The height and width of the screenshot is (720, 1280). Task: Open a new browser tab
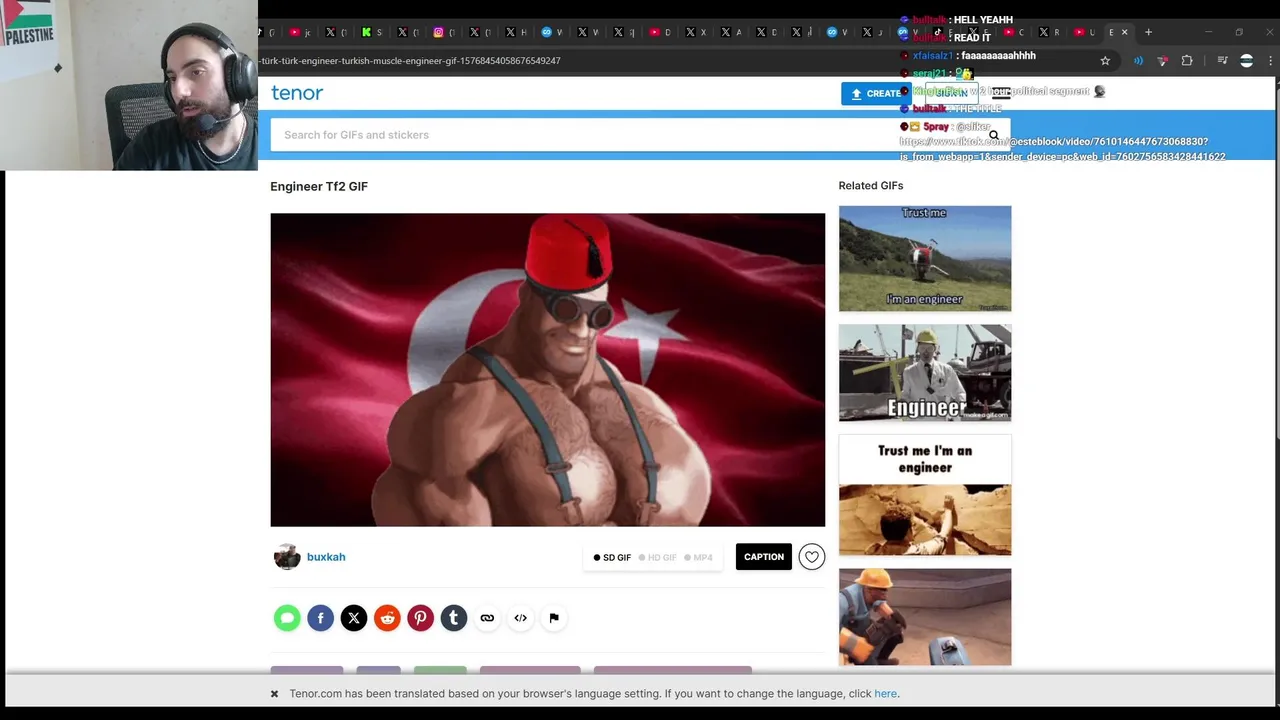pos(1148,32)
